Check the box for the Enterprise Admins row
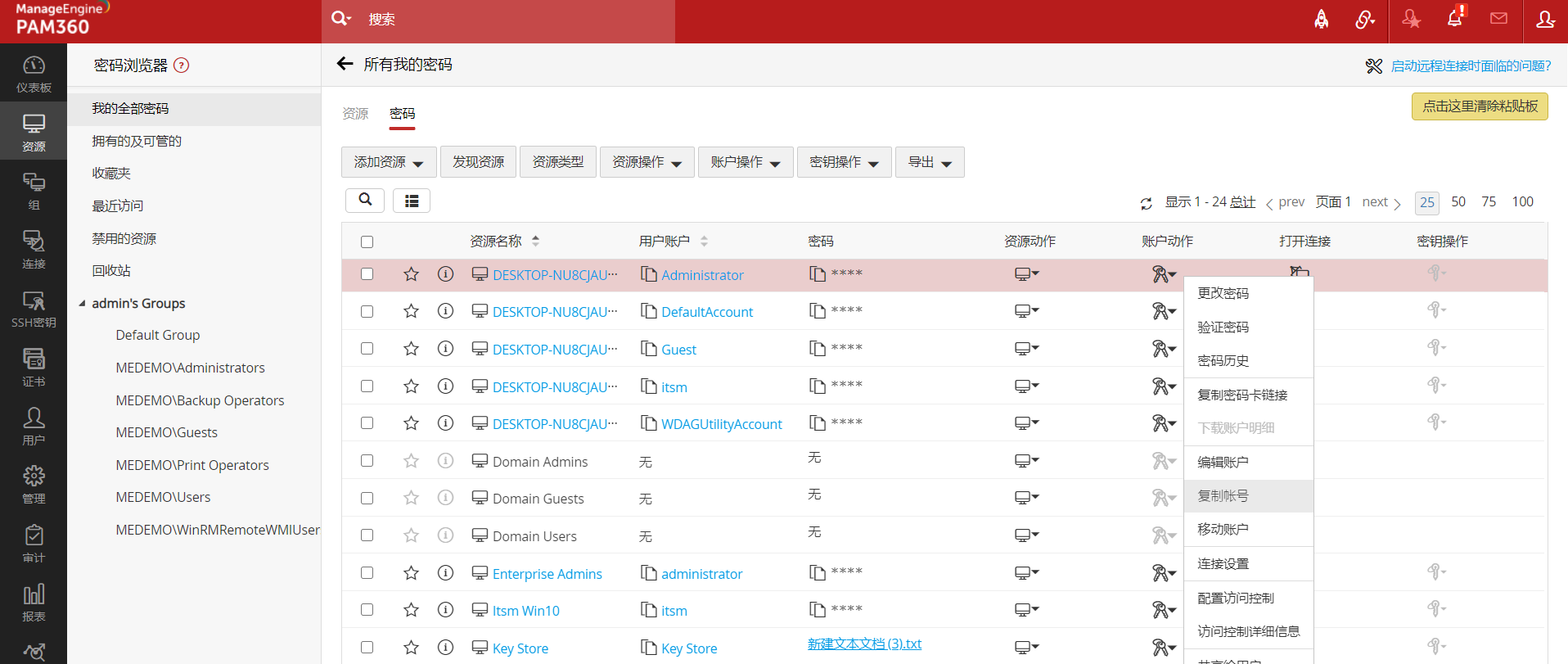1568x664 pixels. pos(367,573)
